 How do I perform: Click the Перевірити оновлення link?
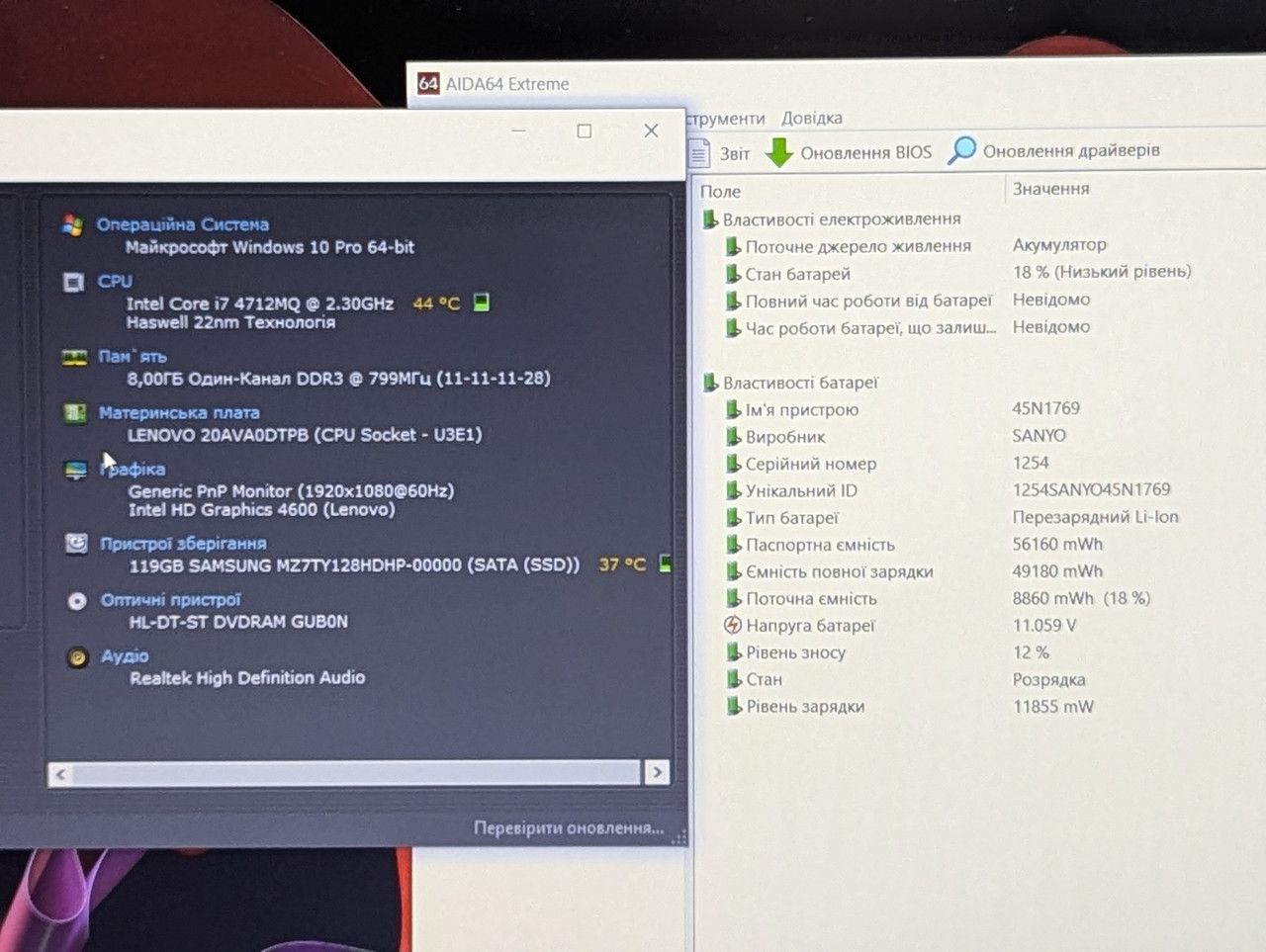click(569, 828)
